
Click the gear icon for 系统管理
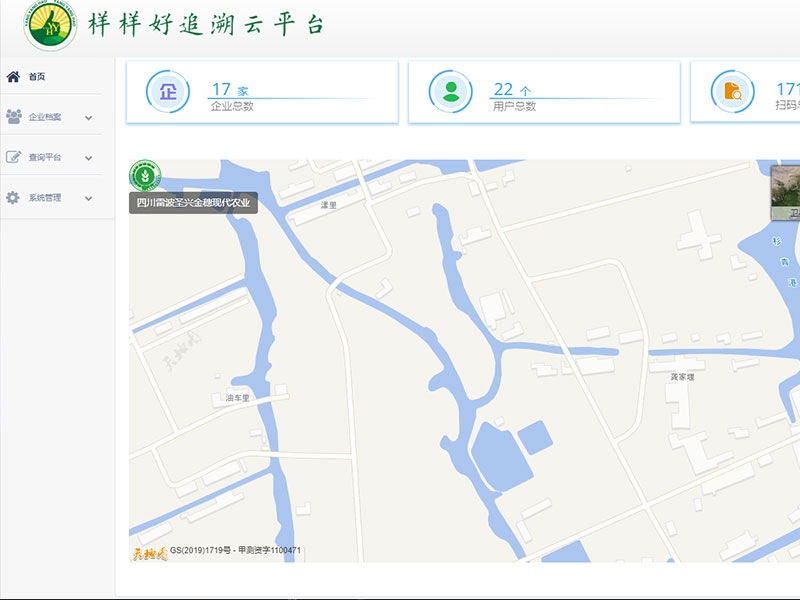(x=13, y=198)
